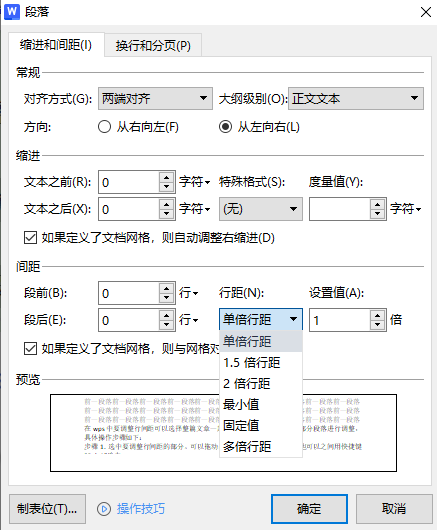437x530 pixels.
Task: Click the paragraph preview box
Action: click(x=223, y=433)
